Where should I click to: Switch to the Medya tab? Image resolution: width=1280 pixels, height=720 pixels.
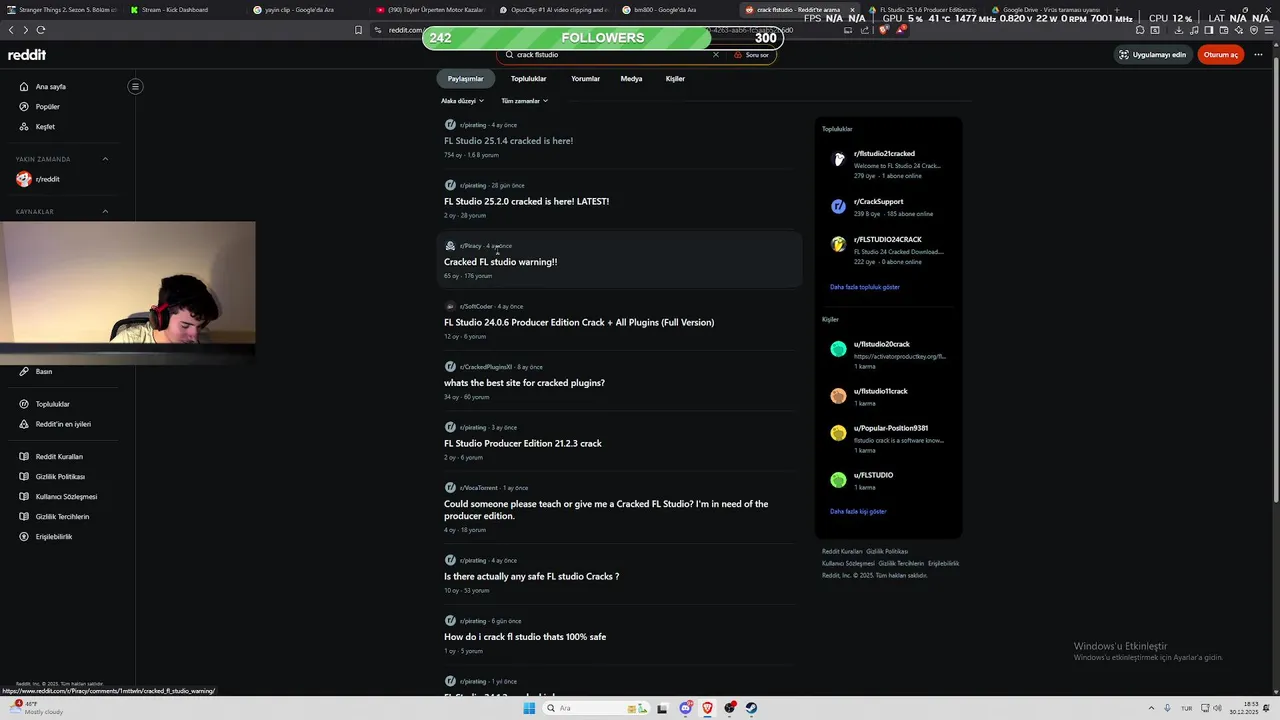(x=631, y=79)
